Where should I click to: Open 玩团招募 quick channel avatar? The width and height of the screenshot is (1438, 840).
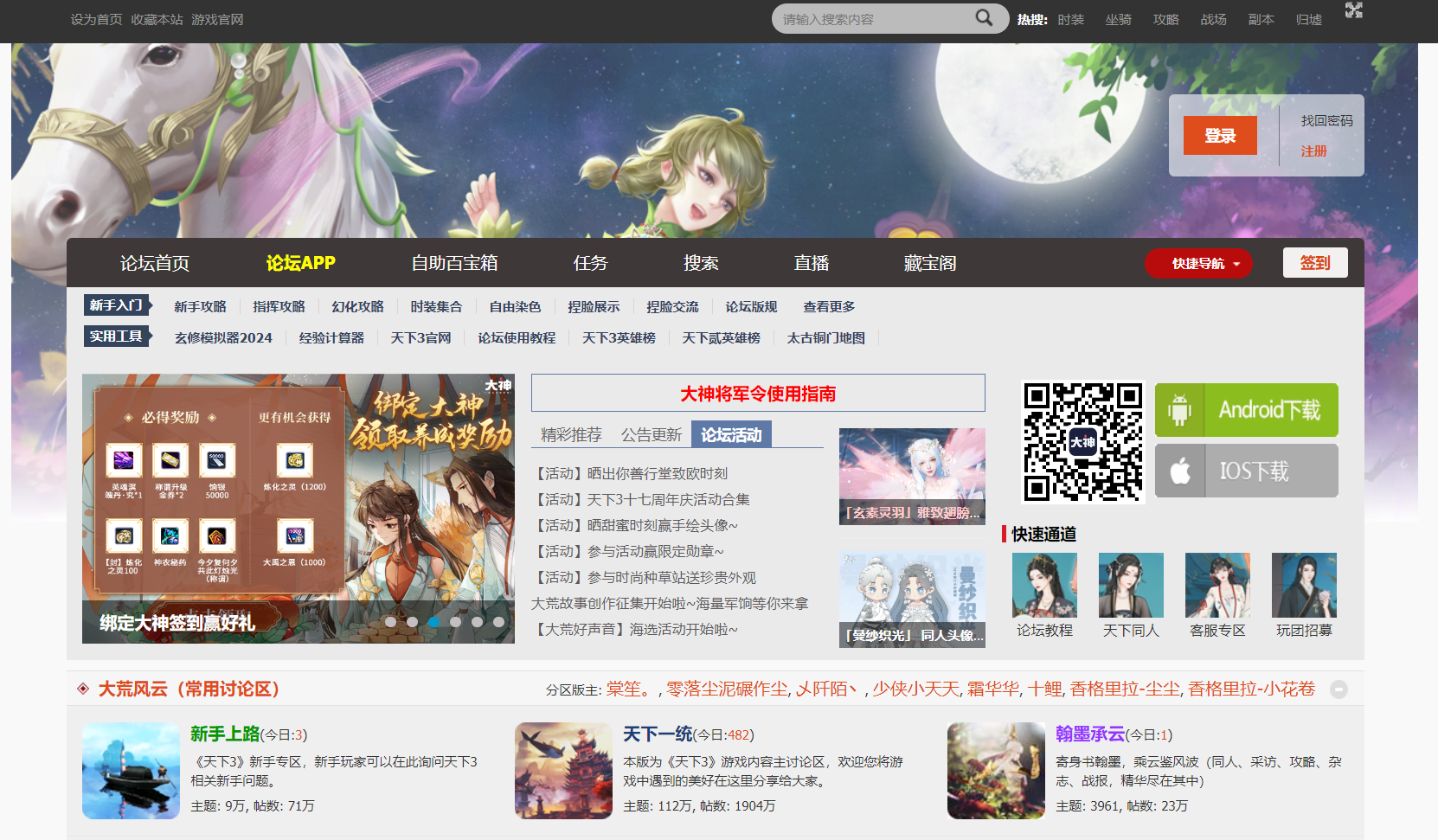(1304, 585)
